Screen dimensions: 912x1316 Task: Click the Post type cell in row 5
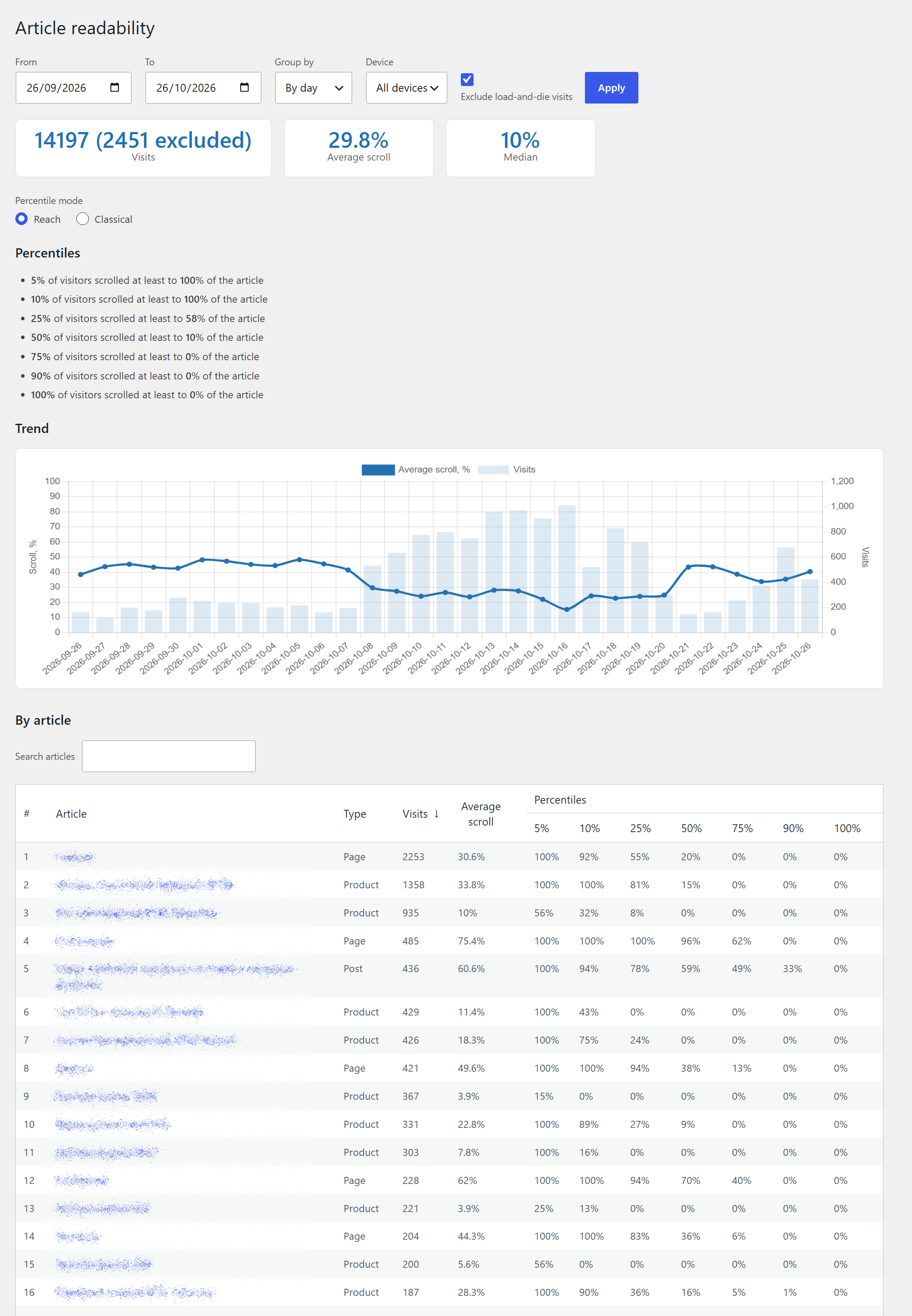tap(353, 969)
